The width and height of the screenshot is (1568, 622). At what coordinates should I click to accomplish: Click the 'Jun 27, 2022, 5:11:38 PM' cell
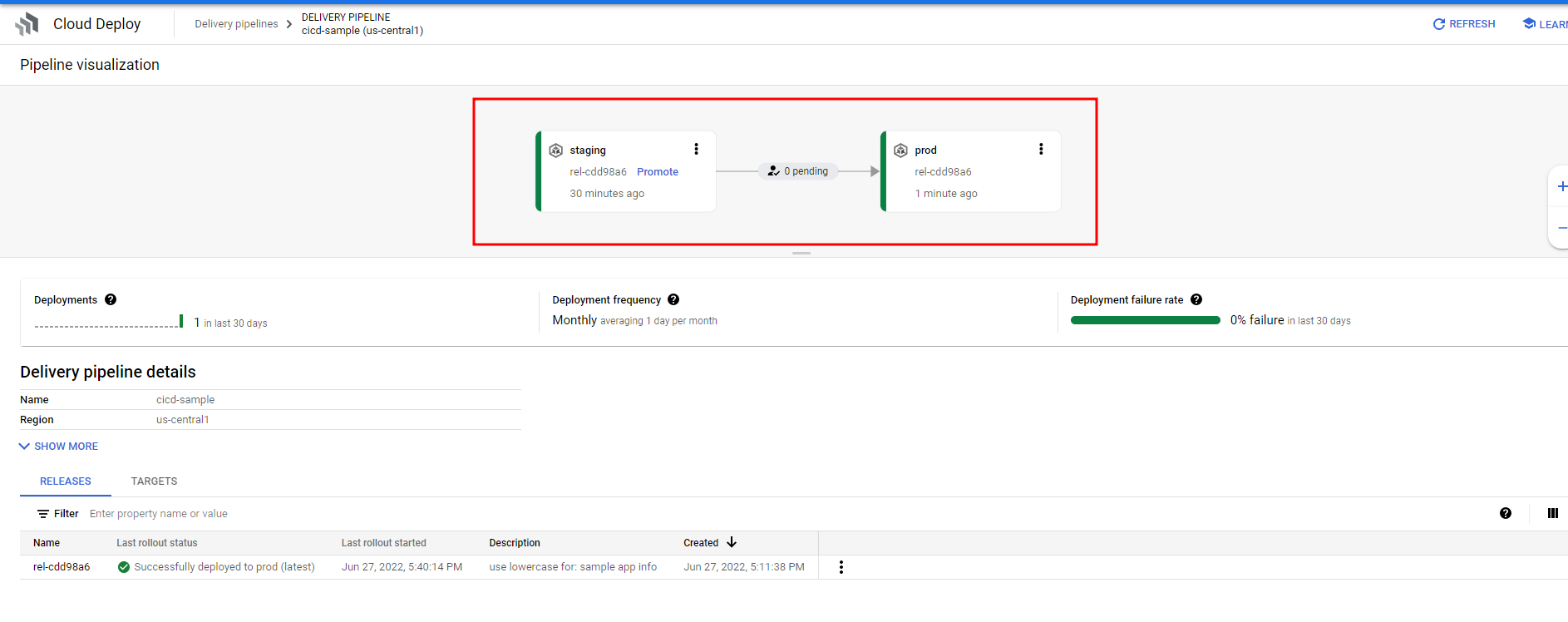pyautogui.click(x=744, y=567)
